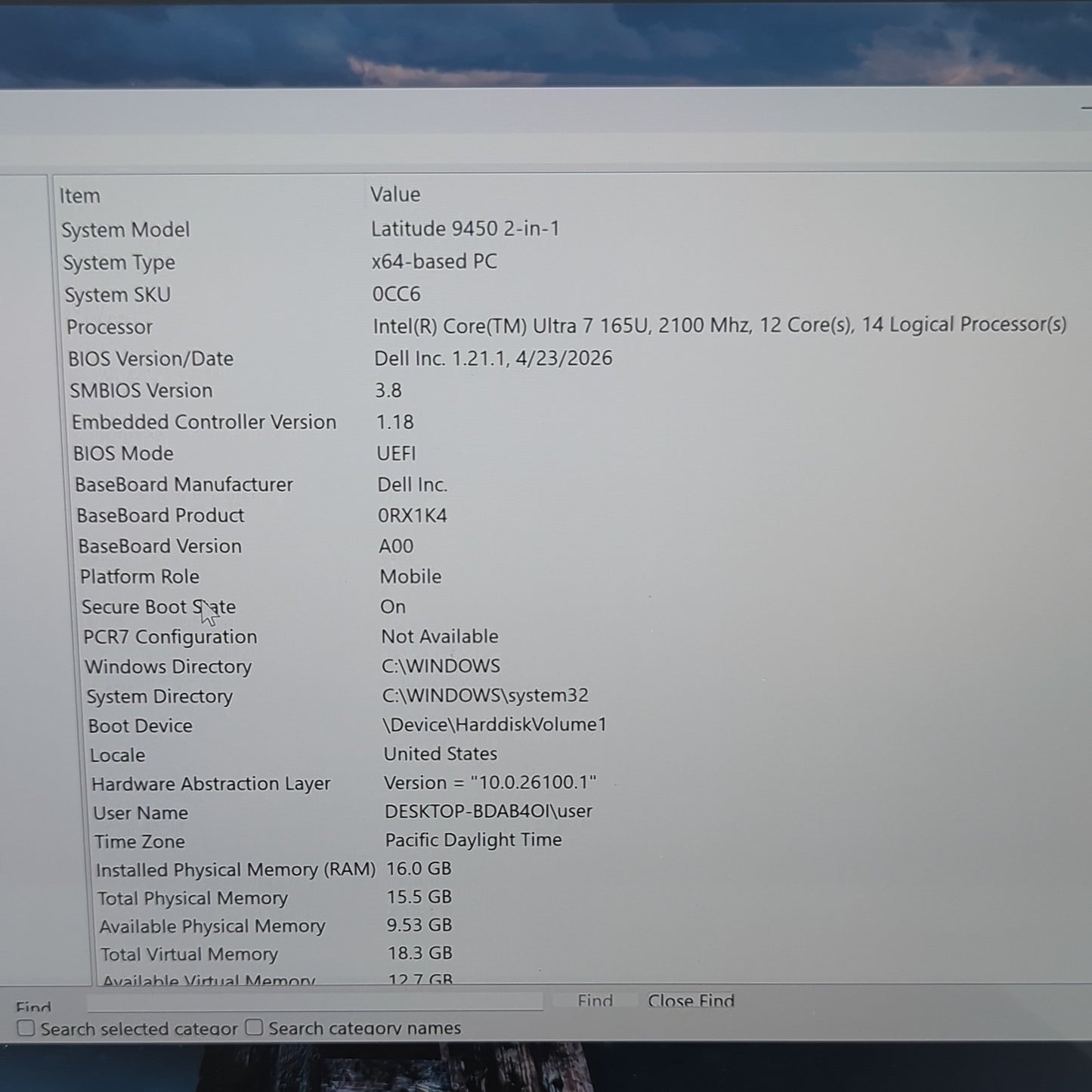The image size is (1092, 1092).
Task: Tick the "Search category names" checkbox
Action: pos(255,1028)
